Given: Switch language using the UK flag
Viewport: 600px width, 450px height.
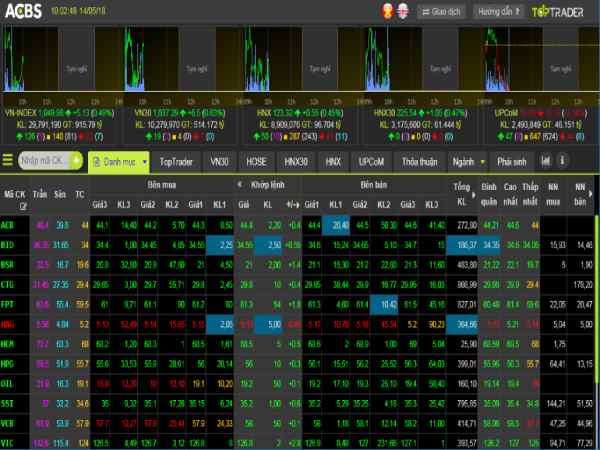Looking at the screenshot, I should click(x=401, y=11).
